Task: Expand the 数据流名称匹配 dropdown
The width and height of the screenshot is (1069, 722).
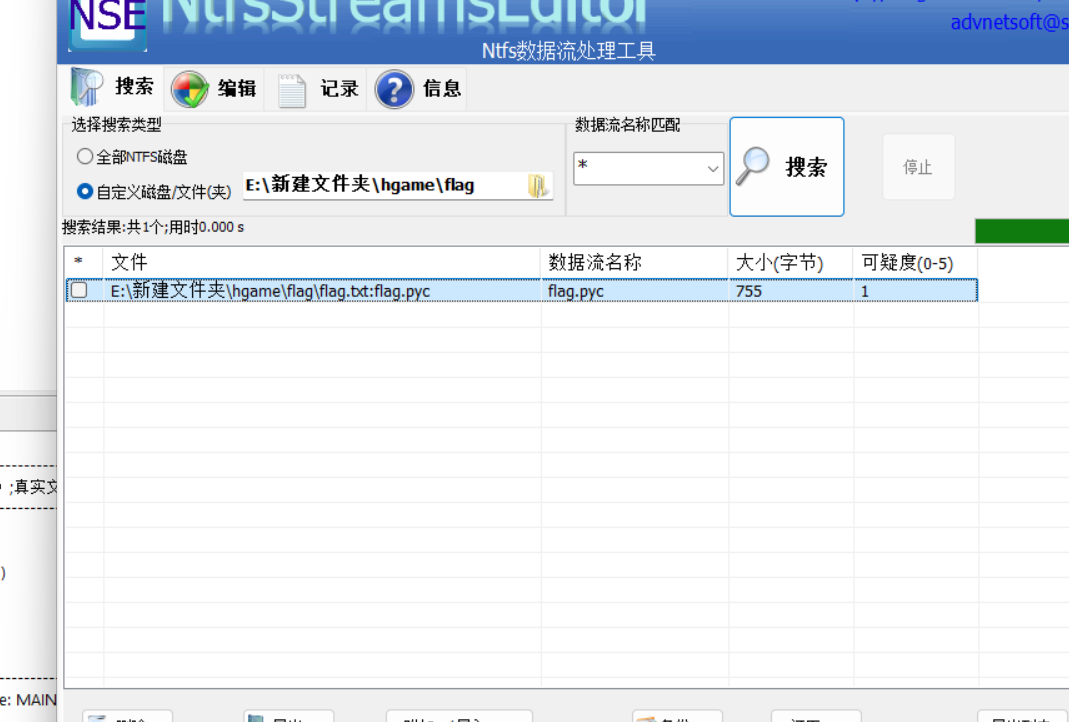Action: [x=713, y=169]
